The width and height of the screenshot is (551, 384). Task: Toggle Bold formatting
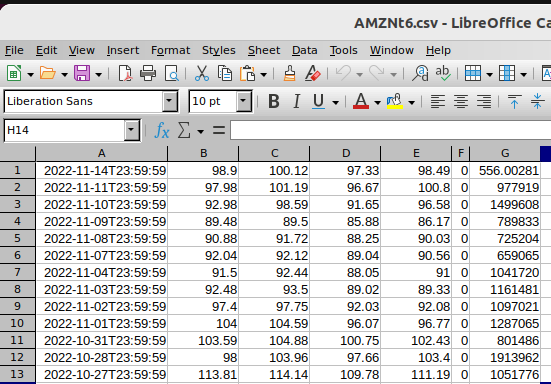pos(274,102)
